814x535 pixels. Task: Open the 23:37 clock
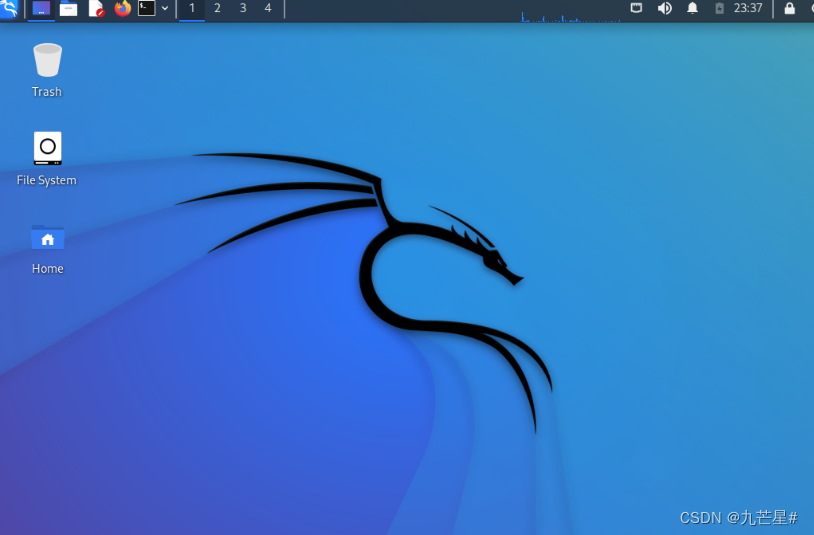[x=748, y=8]
